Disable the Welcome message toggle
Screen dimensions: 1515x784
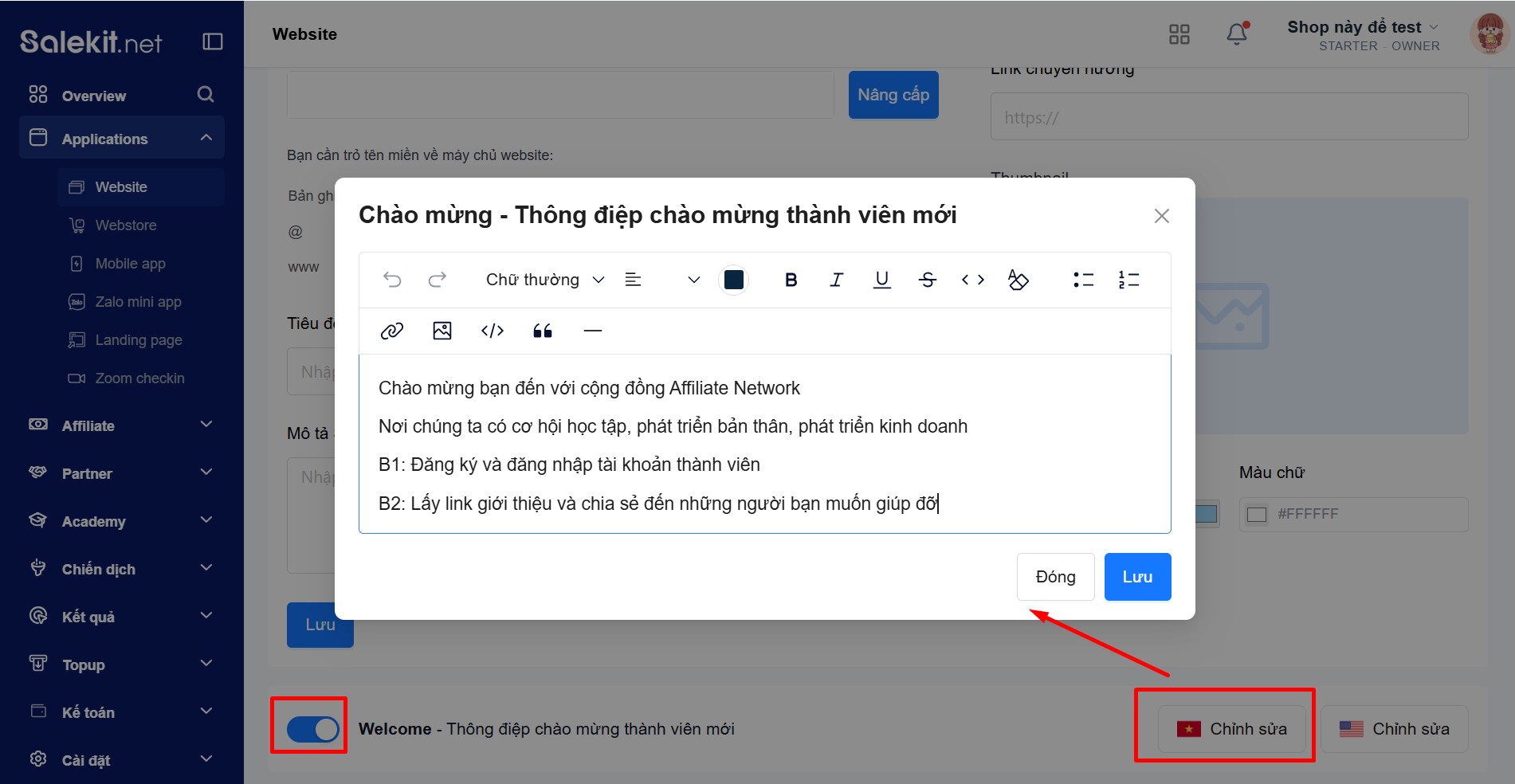312,729
